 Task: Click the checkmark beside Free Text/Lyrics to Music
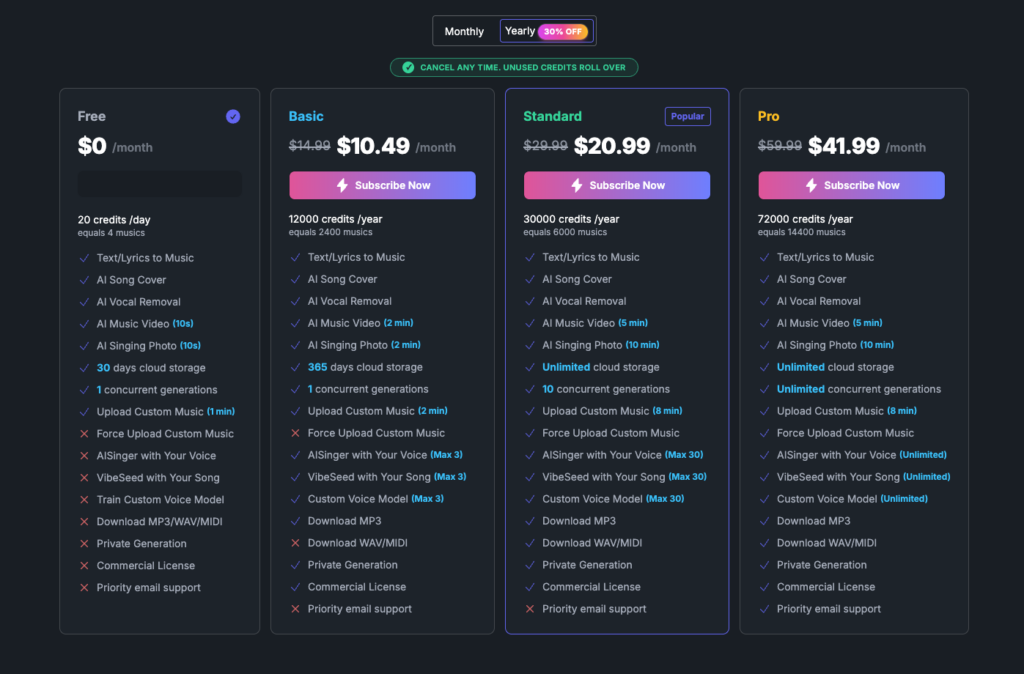(x=84, y=258)
